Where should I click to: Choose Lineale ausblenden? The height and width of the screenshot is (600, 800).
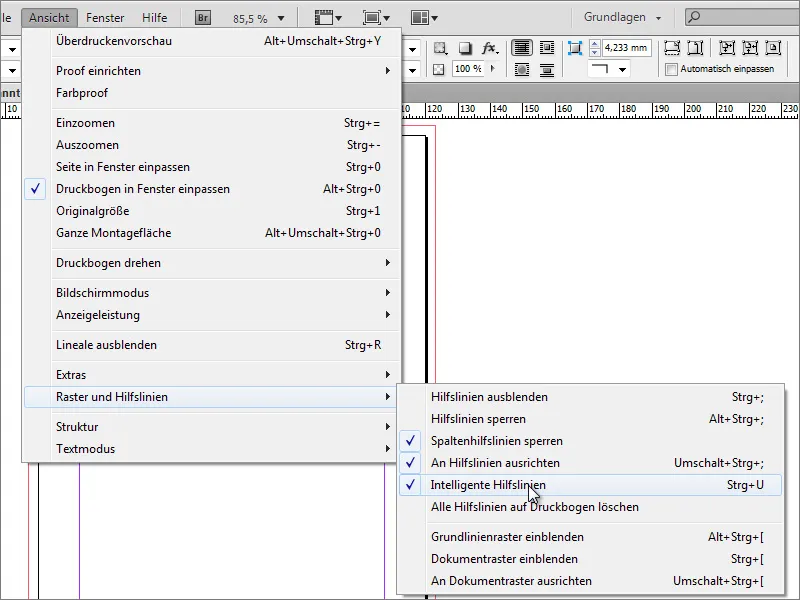click(211, 345)
